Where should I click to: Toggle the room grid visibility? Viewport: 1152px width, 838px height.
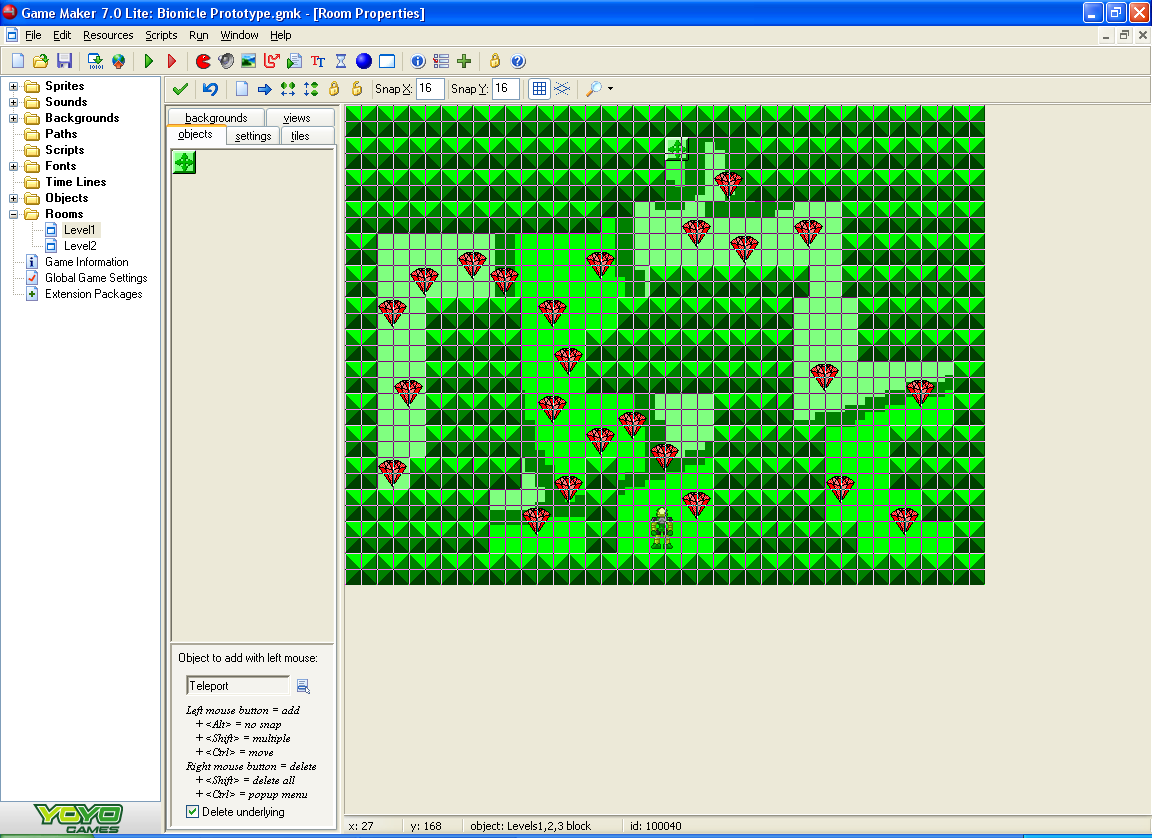coord(537,88)
